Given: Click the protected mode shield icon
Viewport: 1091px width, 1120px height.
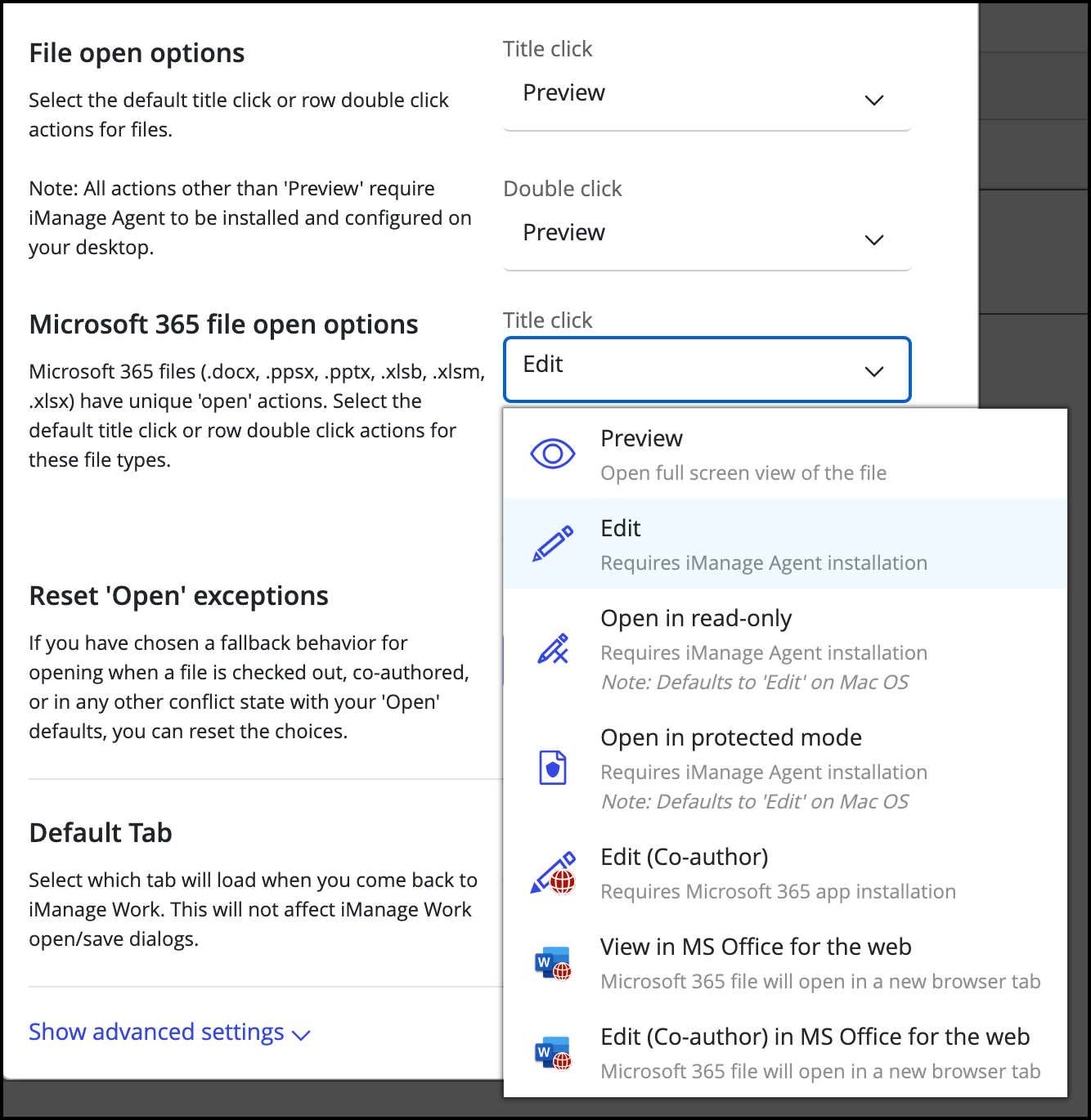Looking at the screenshot, I should pos(553,768).
